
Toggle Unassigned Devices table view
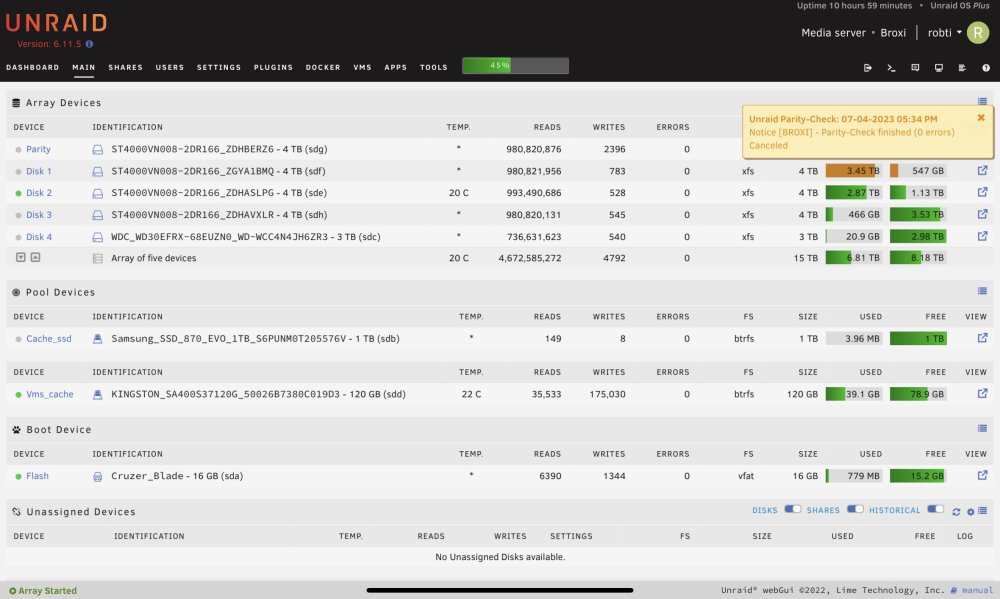983,510
